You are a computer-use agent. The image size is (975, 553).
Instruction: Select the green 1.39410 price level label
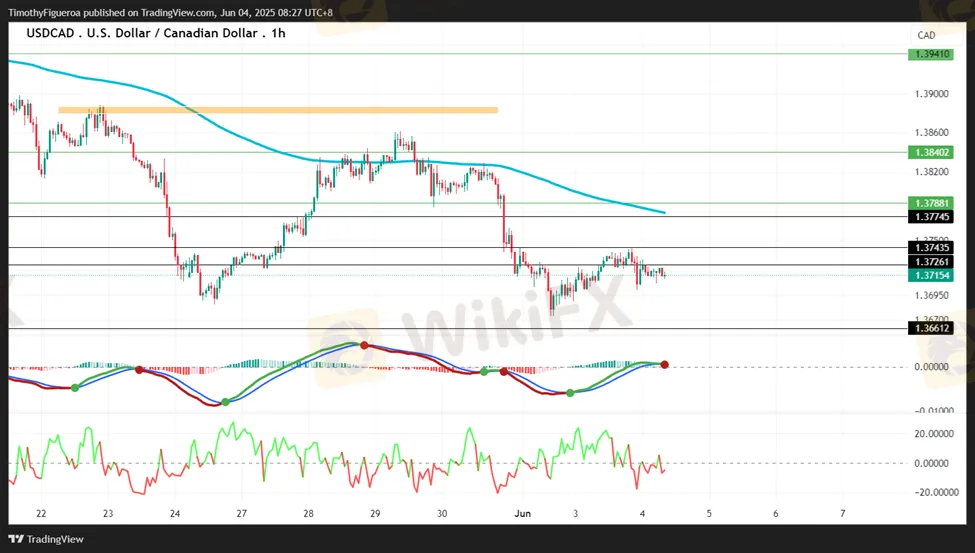[930, 54]
